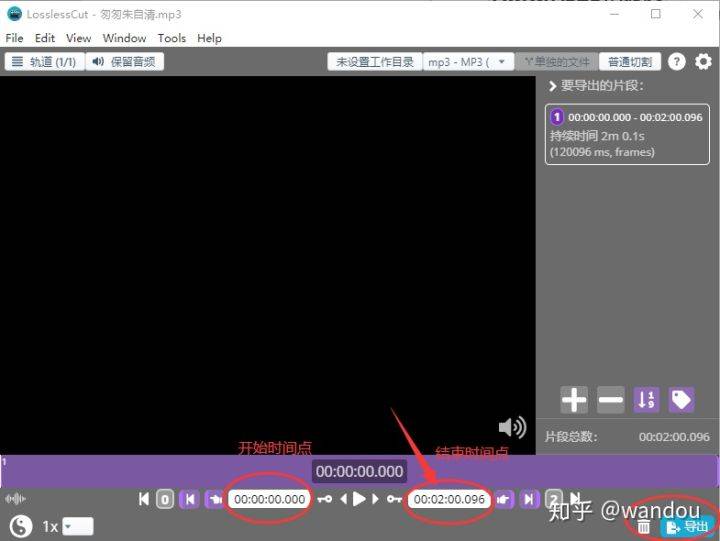Open the segment label tag icon
The width and height of the screenshot is (720, 541).
681,400
